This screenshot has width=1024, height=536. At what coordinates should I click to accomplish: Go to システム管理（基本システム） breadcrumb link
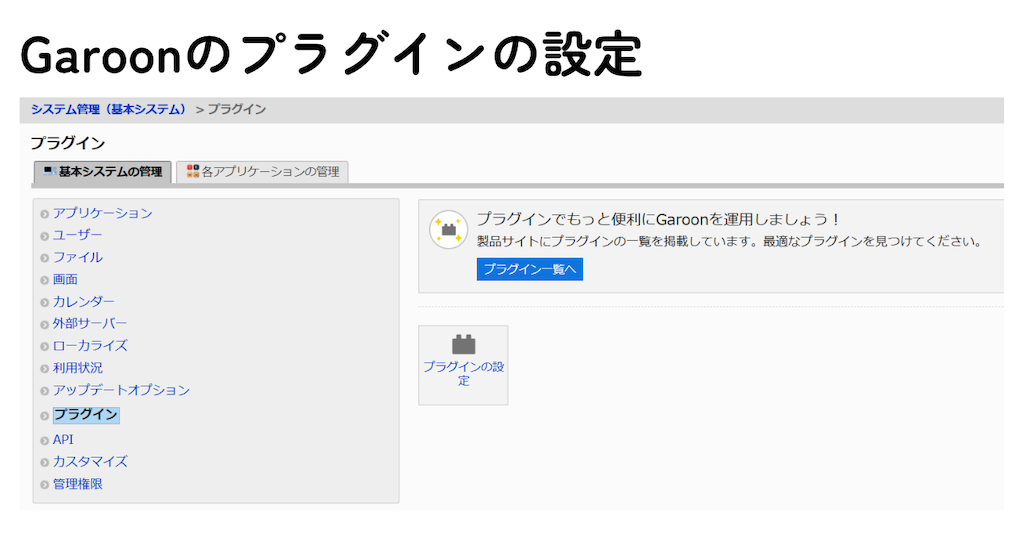[109, 109]
